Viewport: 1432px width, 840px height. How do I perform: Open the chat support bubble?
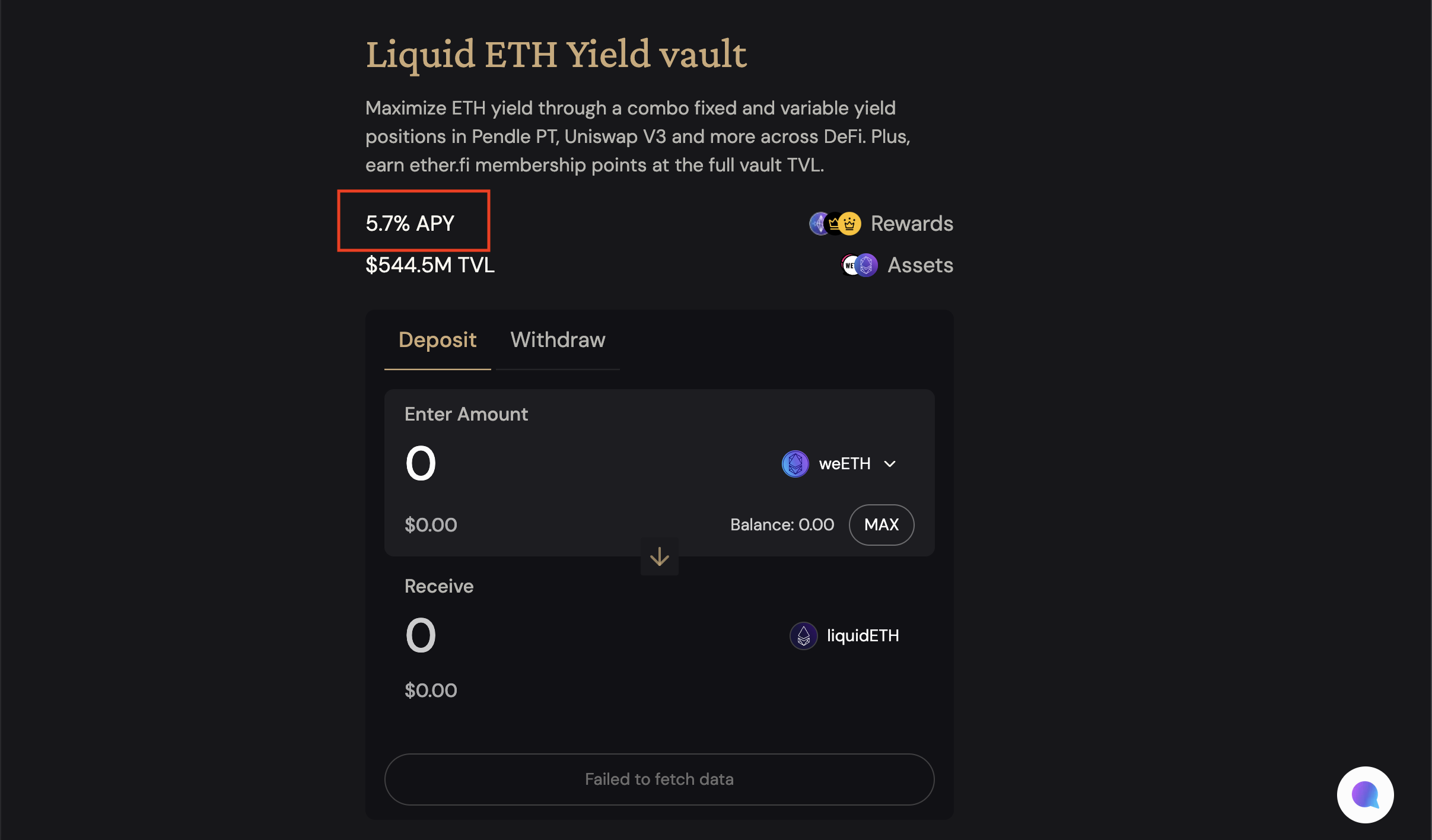pos(1365,794)
